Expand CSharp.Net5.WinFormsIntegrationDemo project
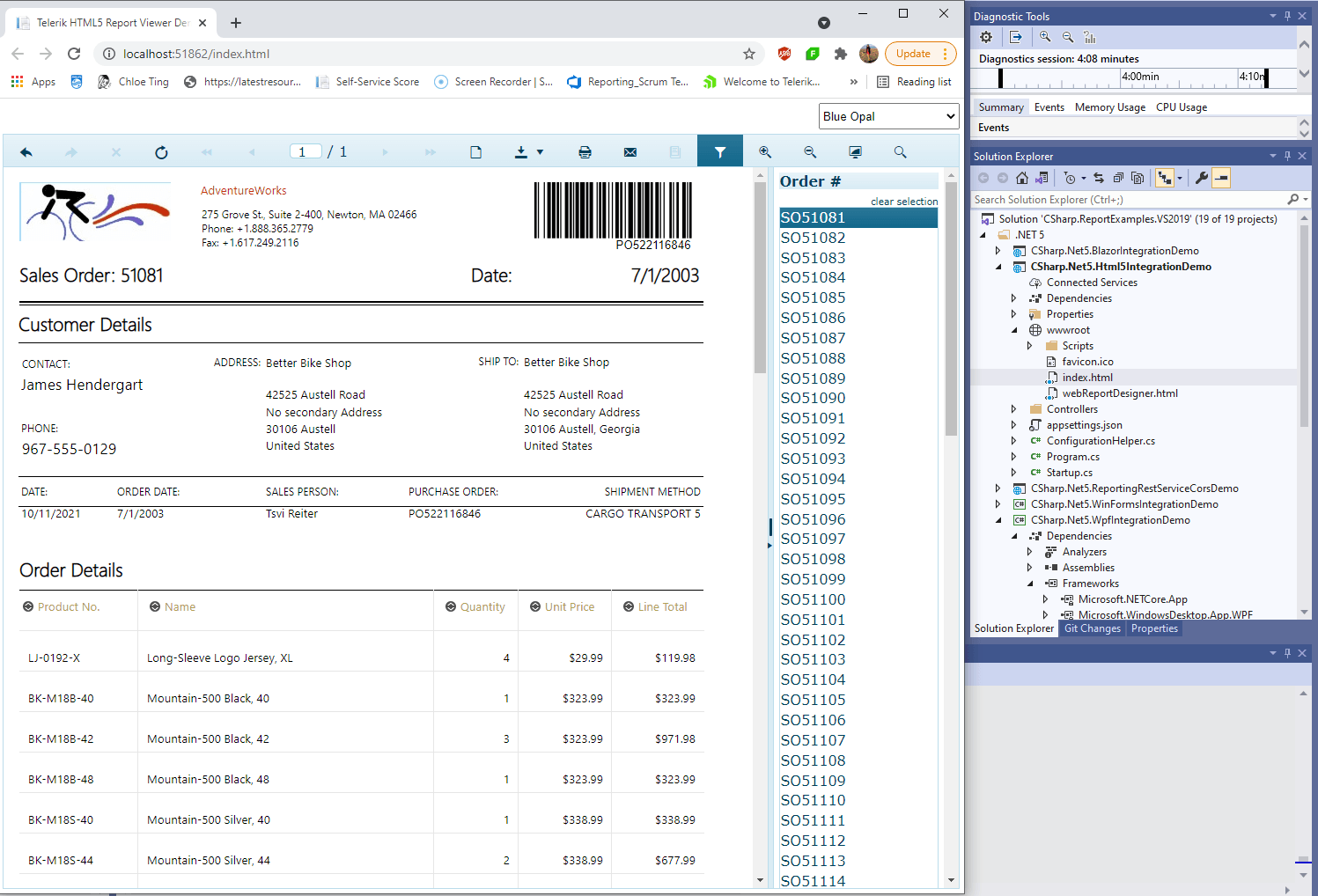 [x=998, y=503]
